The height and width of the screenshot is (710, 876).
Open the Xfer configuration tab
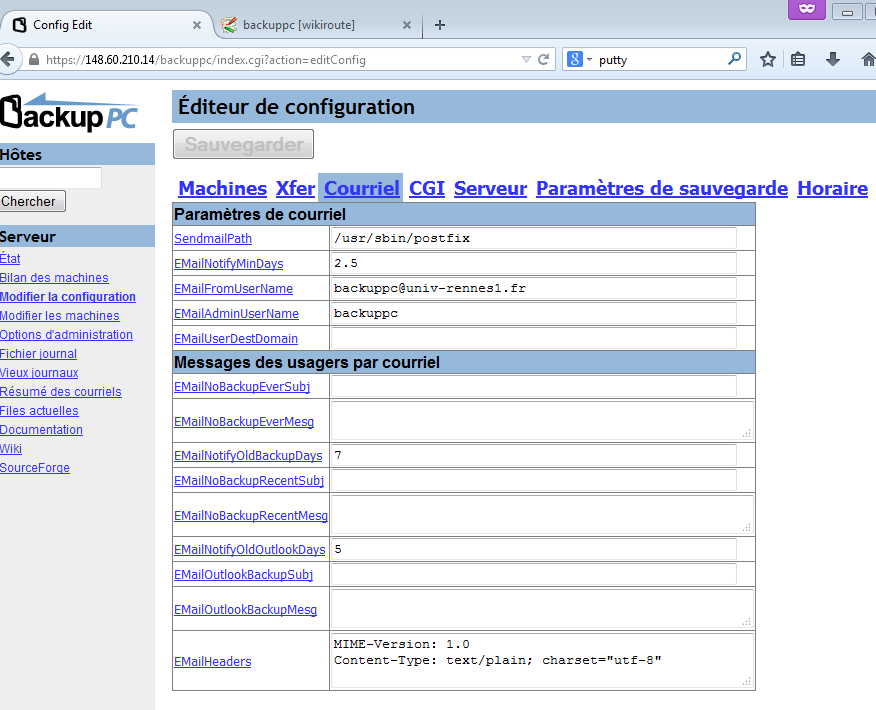tap(295, 188)
